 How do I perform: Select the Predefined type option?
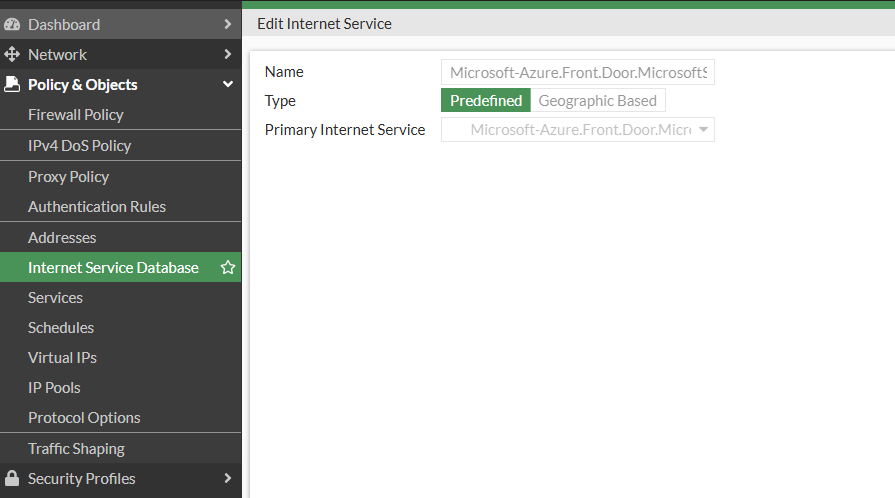click(x=485, y=100)
